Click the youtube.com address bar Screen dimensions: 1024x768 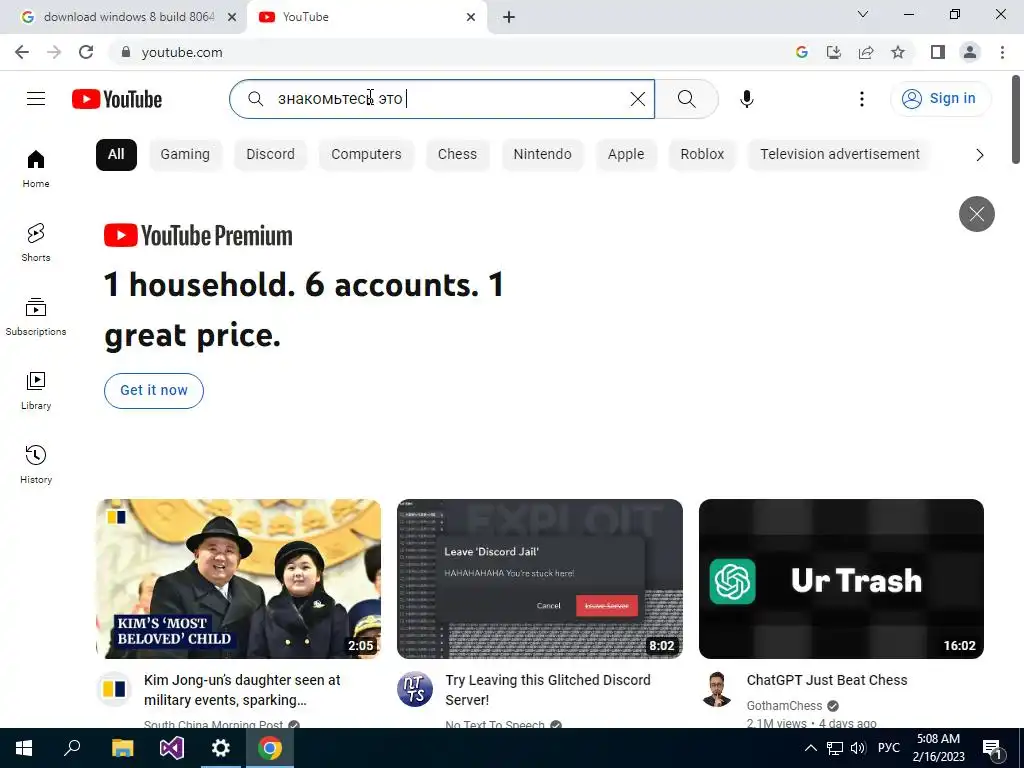pyautogui.click(x=451, y=52)
